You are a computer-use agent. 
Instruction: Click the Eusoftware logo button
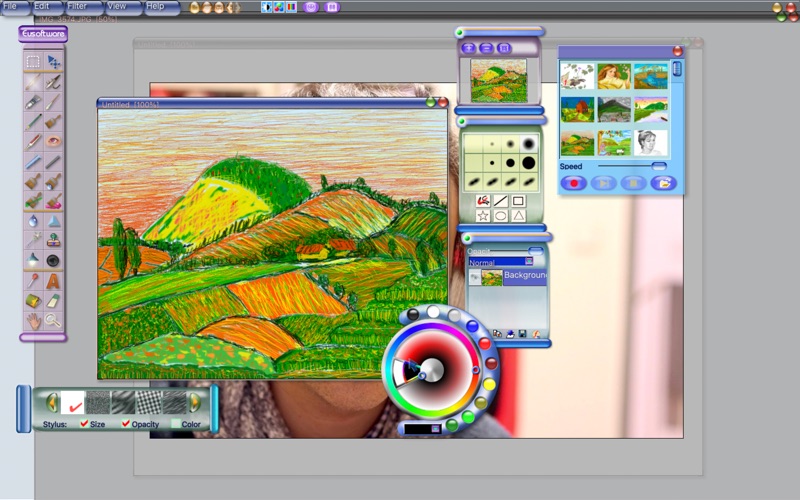click(43, 34)
